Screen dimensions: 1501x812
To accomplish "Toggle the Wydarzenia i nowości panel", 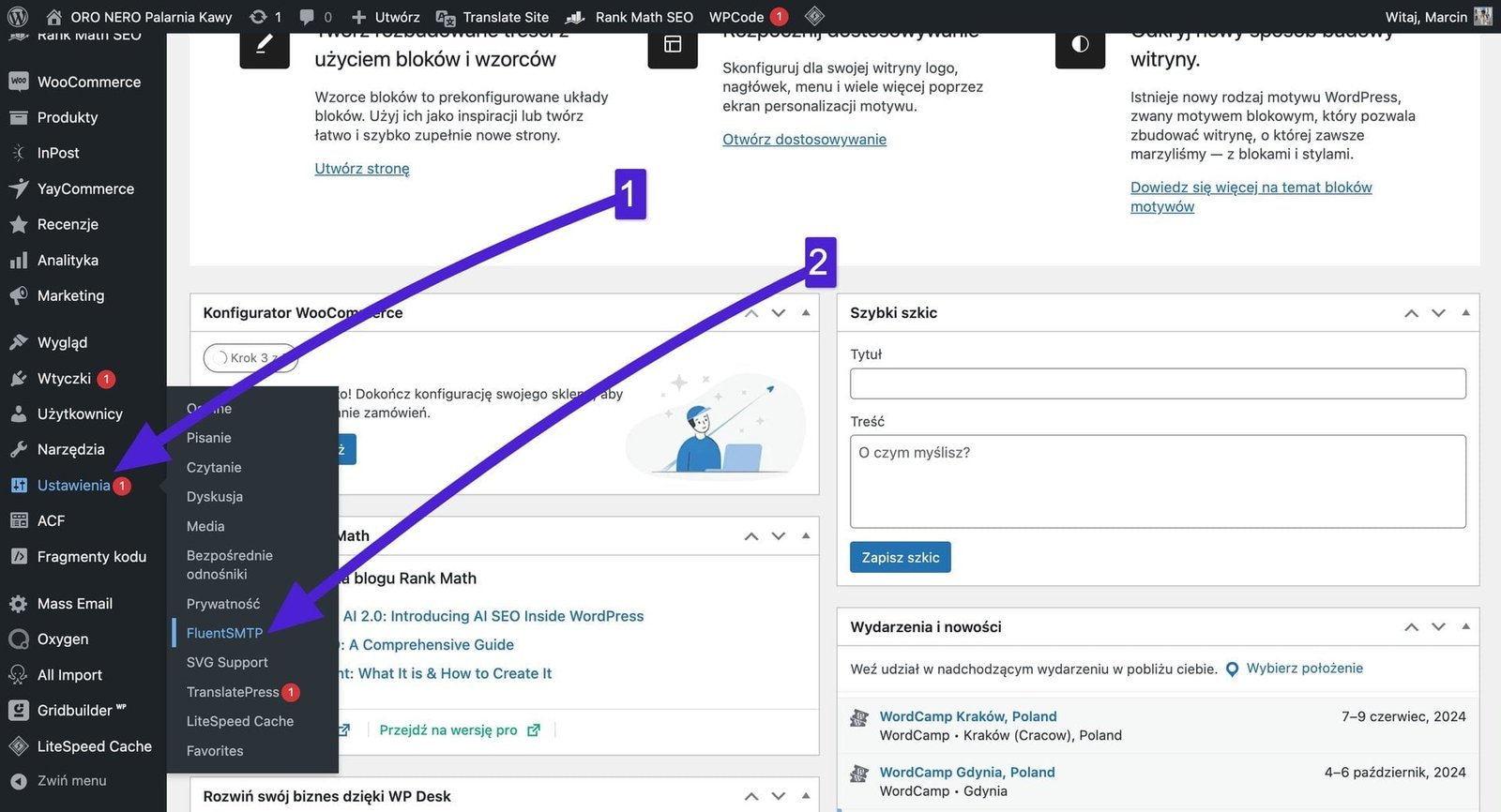I will tap(1465, 627).
